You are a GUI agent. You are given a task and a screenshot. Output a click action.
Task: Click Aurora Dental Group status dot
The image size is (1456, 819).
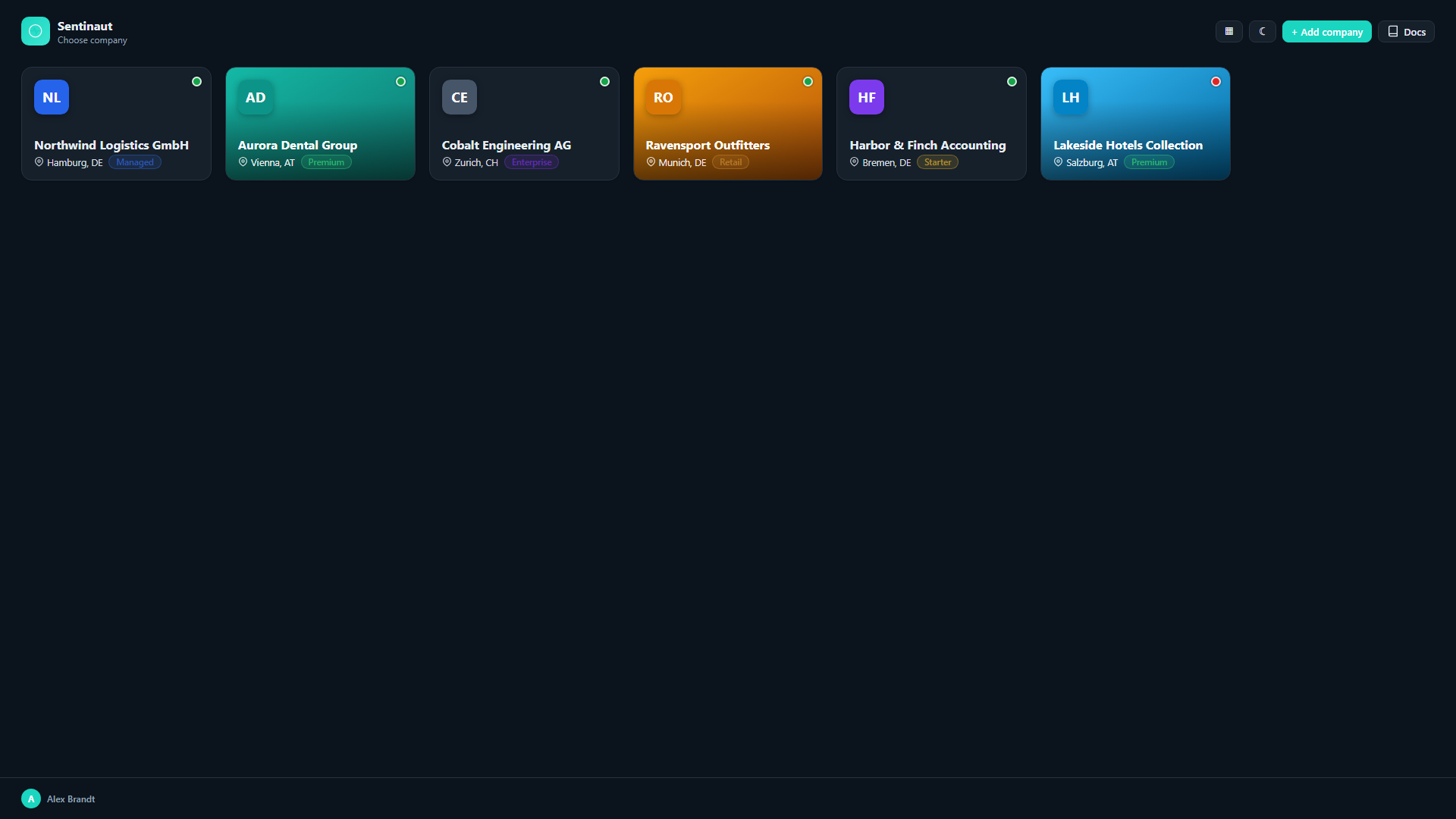click(x=400, y=82)
